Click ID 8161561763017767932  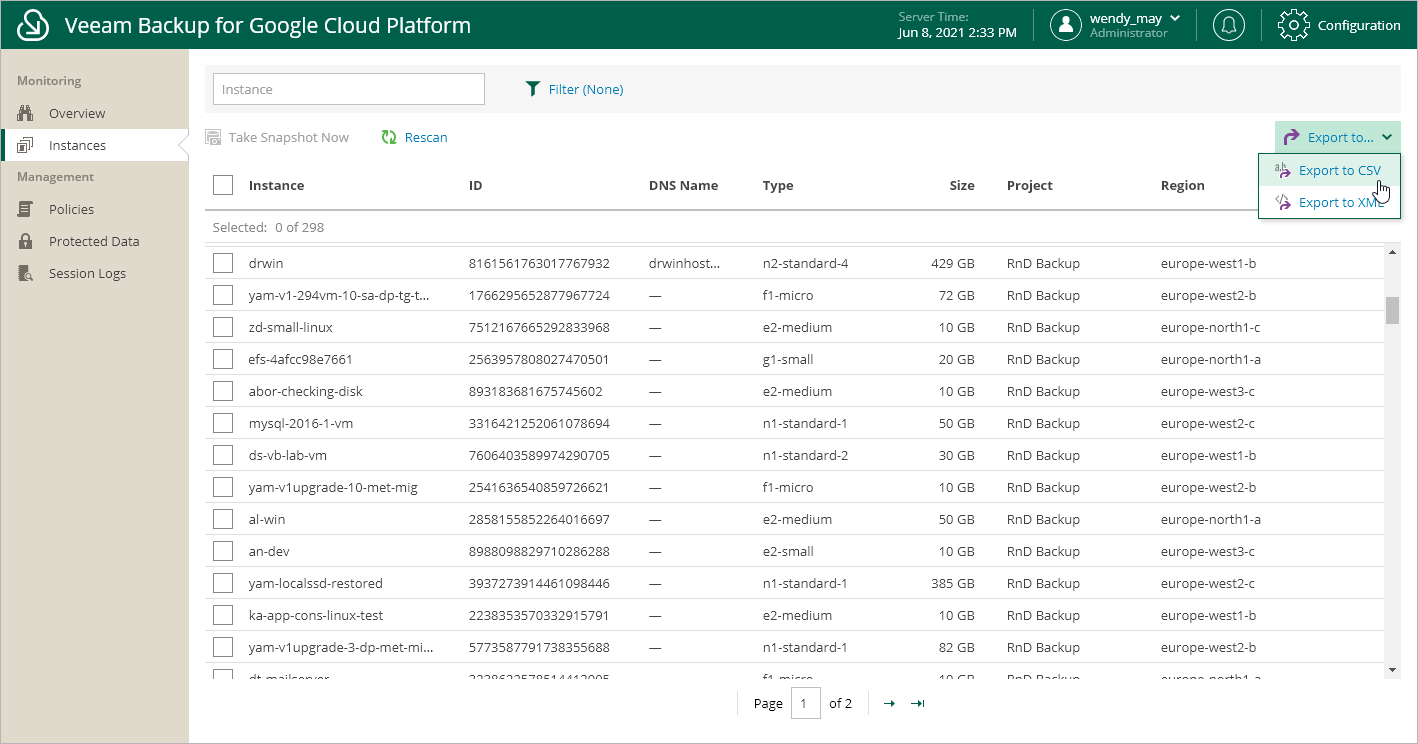coord(539,263)
